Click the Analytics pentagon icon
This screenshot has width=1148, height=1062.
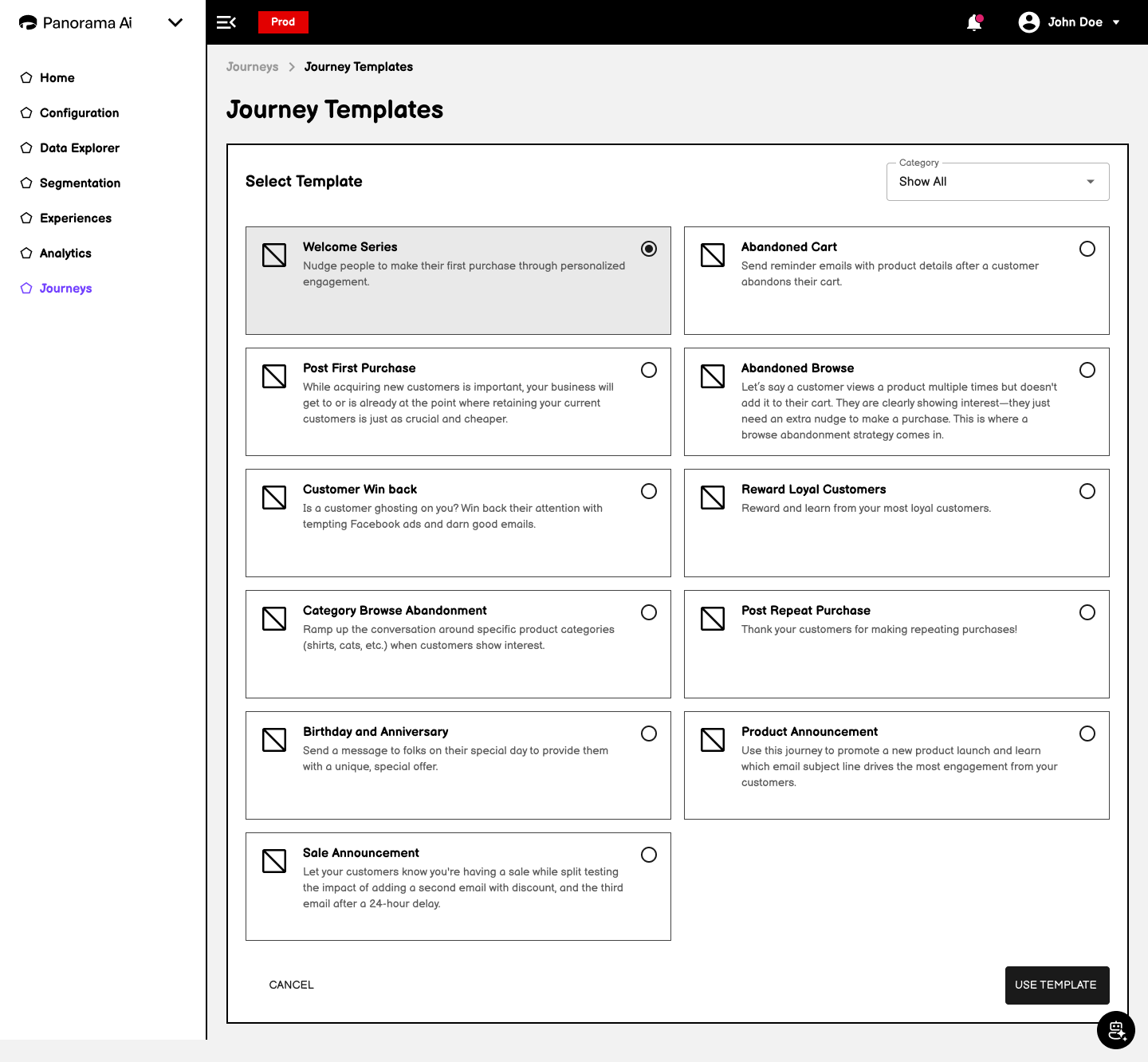26,253
